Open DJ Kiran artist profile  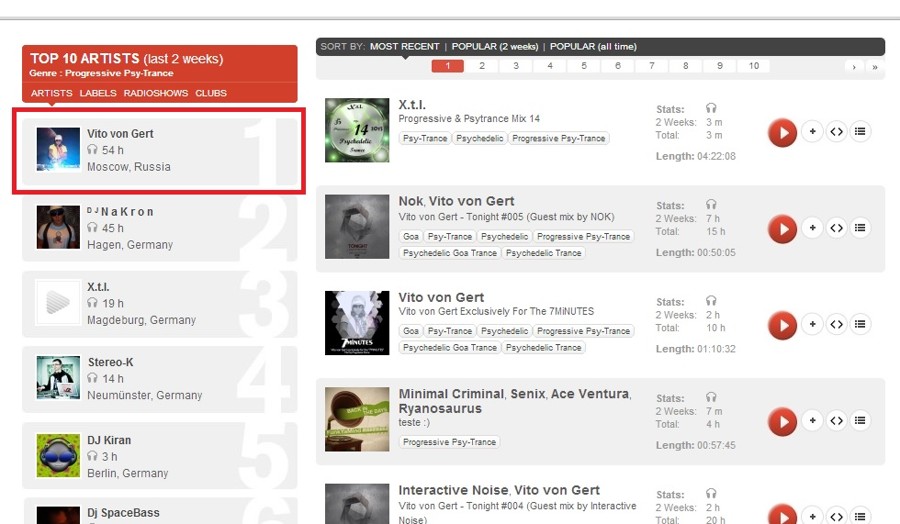[x=109, y=440]
